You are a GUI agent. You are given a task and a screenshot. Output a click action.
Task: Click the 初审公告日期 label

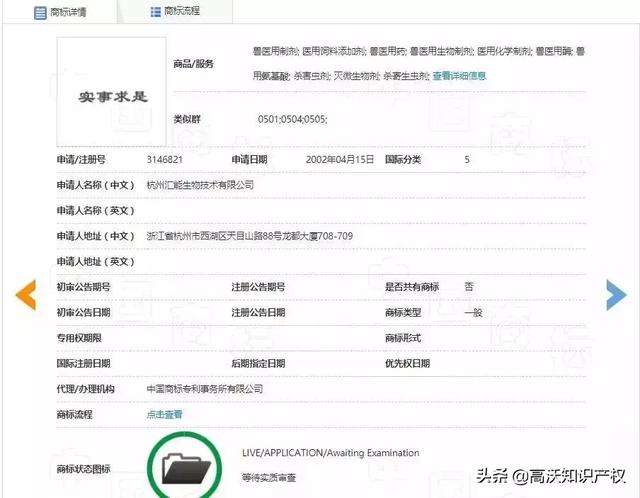(83, 313)
